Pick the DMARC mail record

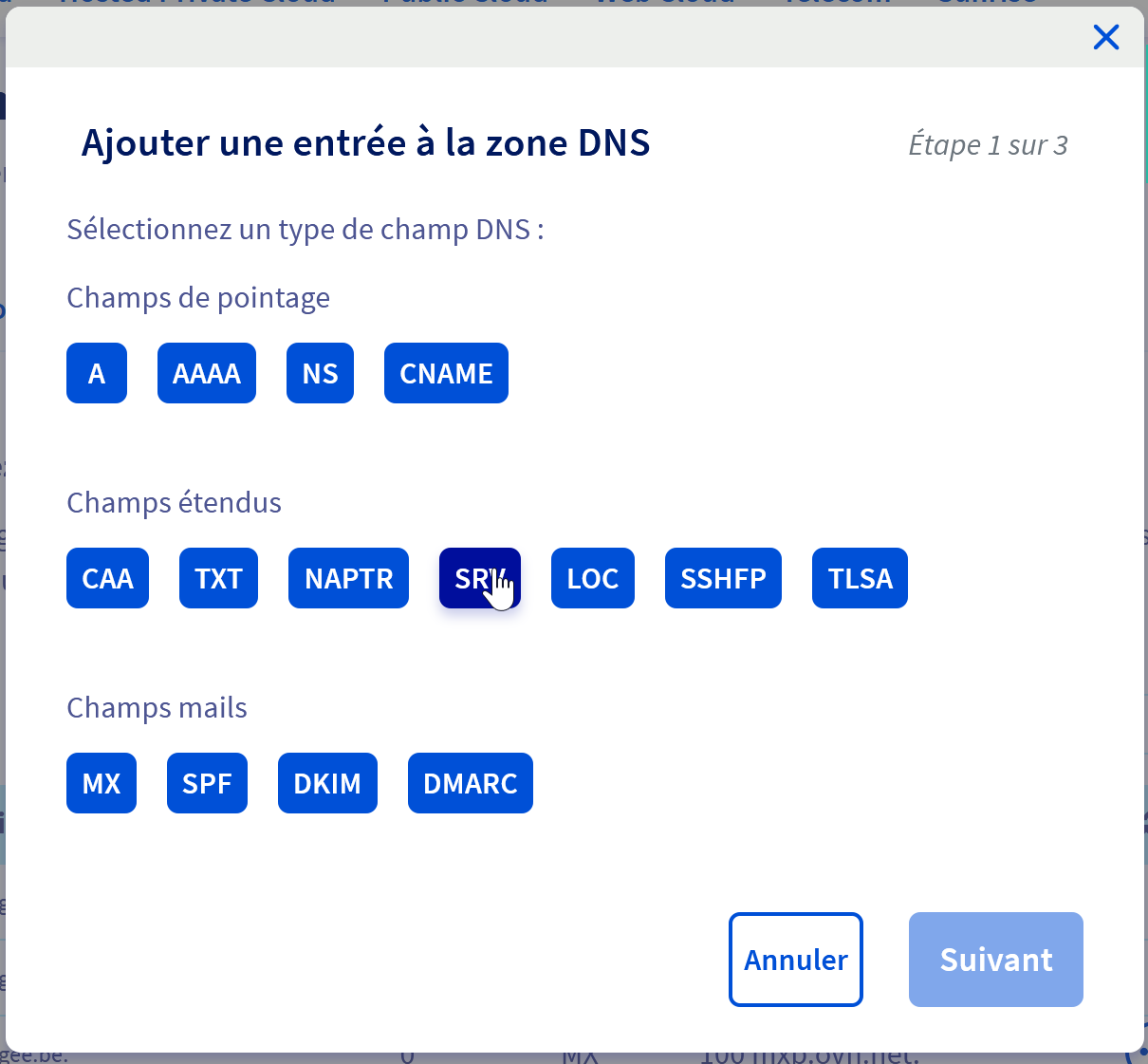click(471, 783)
